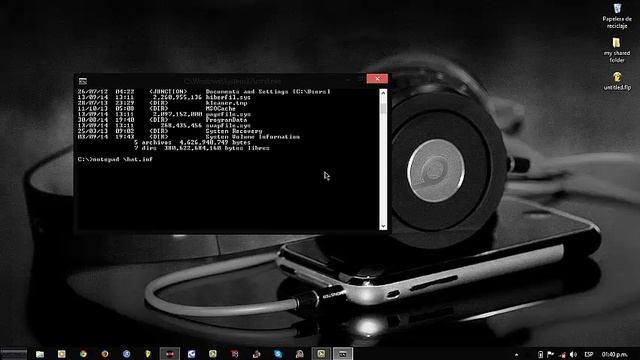The height and width of the screenshot is (360, 640).
Task: Open the network status tray icon
Action: [x=562, y=354]
